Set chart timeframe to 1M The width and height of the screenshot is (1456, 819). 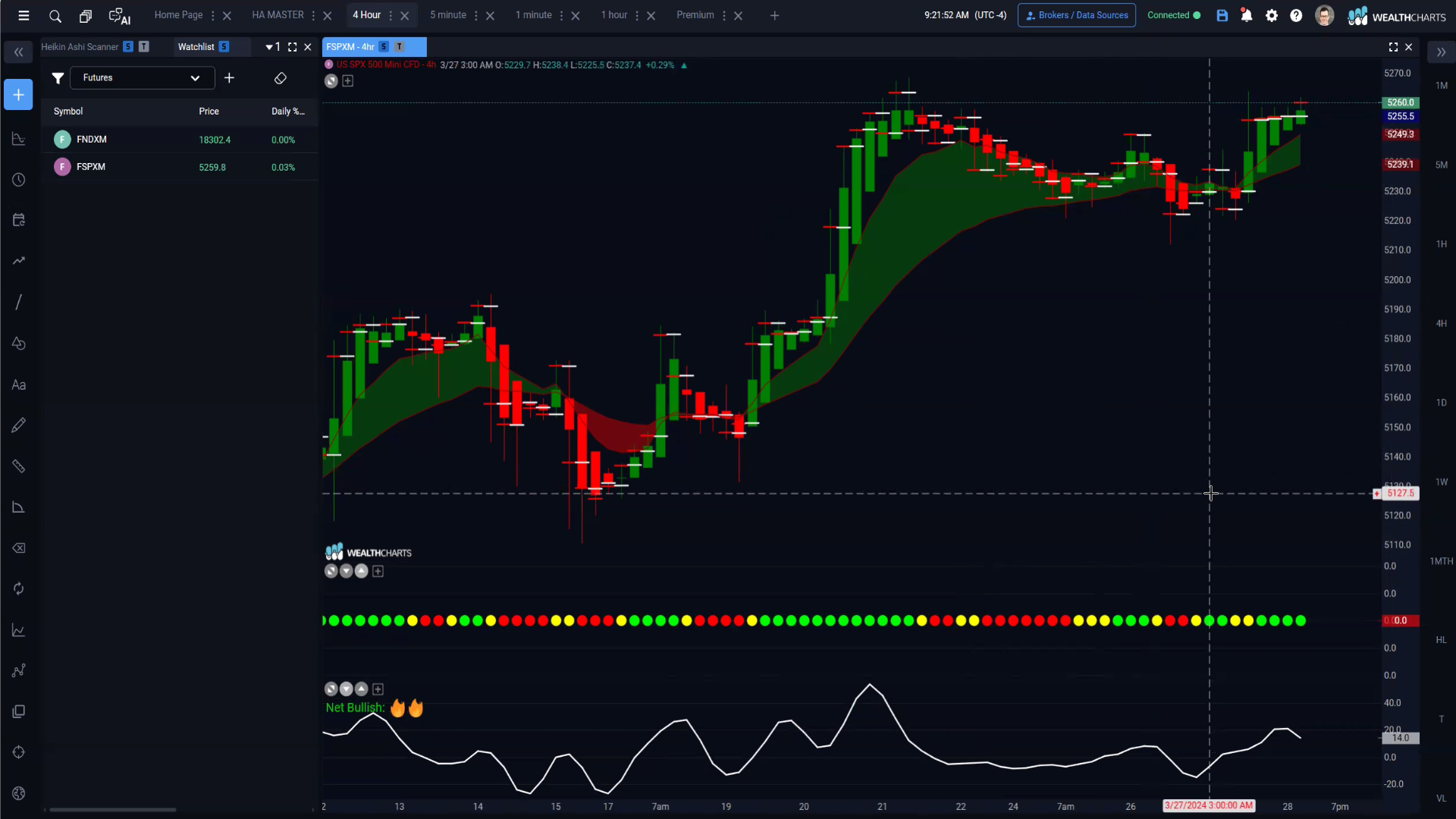[1442, 86]
